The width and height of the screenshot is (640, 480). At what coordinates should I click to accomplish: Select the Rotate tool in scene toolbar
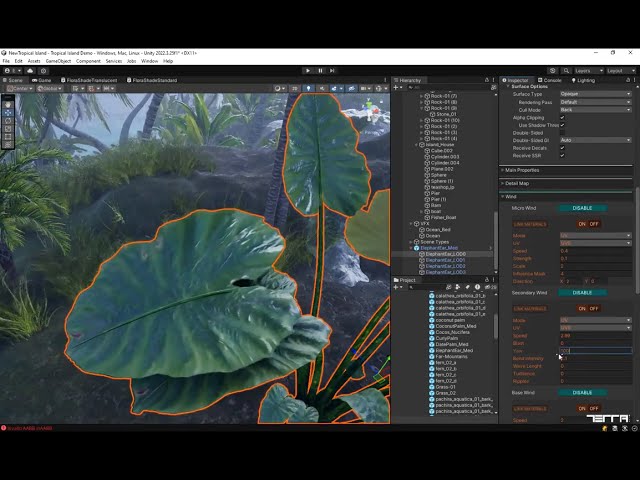8,121
